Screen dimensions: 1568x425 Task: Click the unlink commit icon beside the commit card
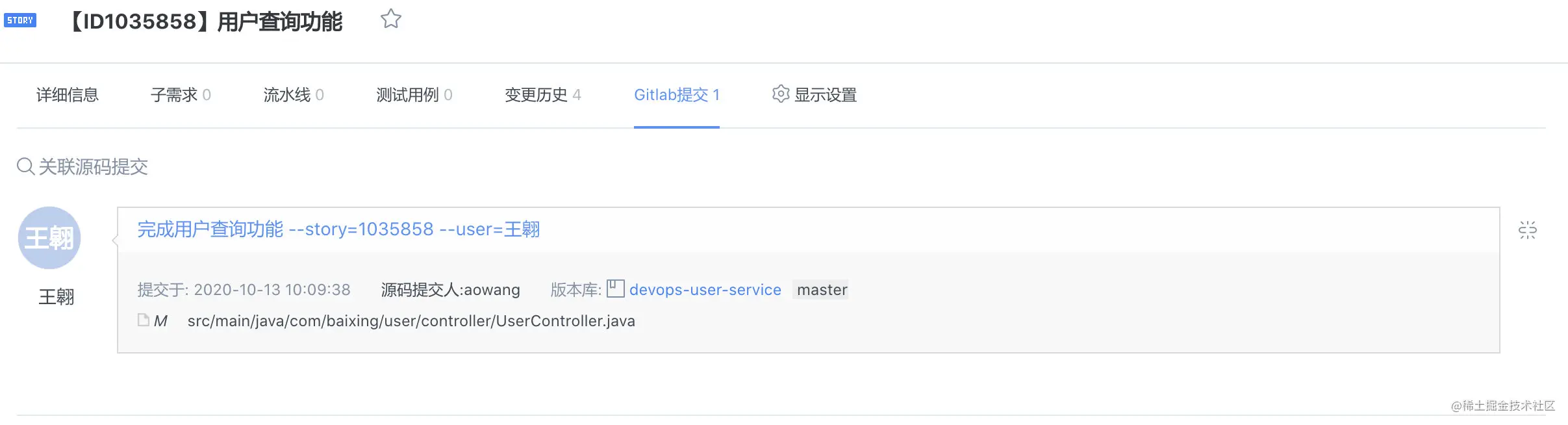tap(1527, 230)
